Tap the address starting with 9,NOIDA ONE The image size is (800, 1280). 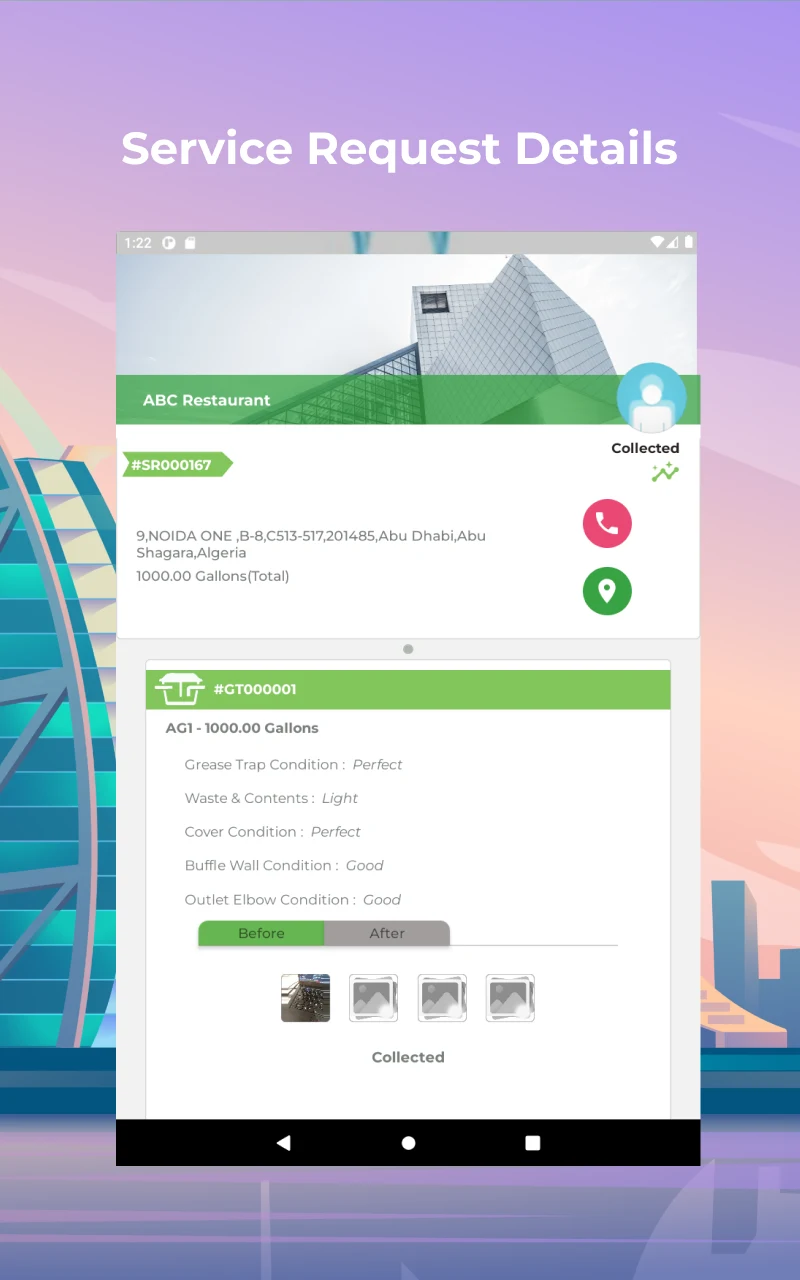pyautogui.click(x=311, y=544)
